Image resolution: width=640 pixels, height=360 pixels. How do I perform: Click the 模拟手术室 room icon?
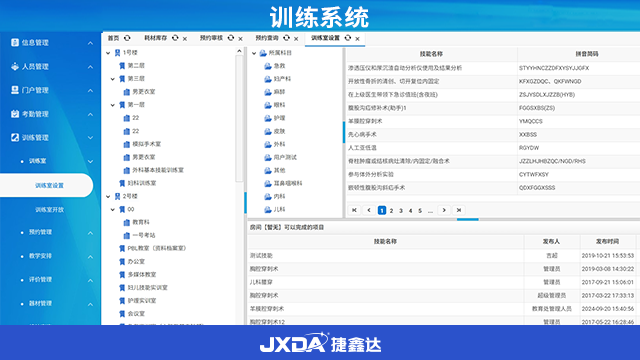click(x=127, y=144)
